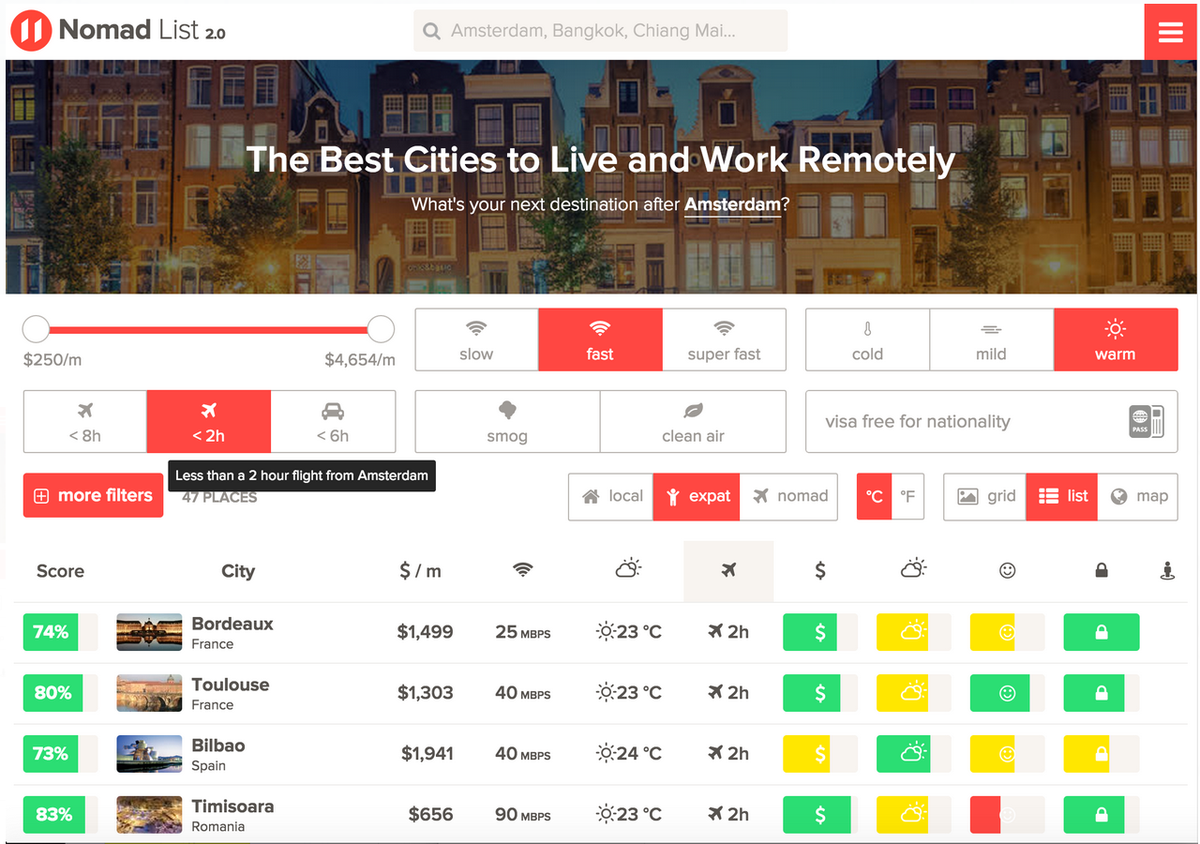Click the red budget range track

pos(208,329)
